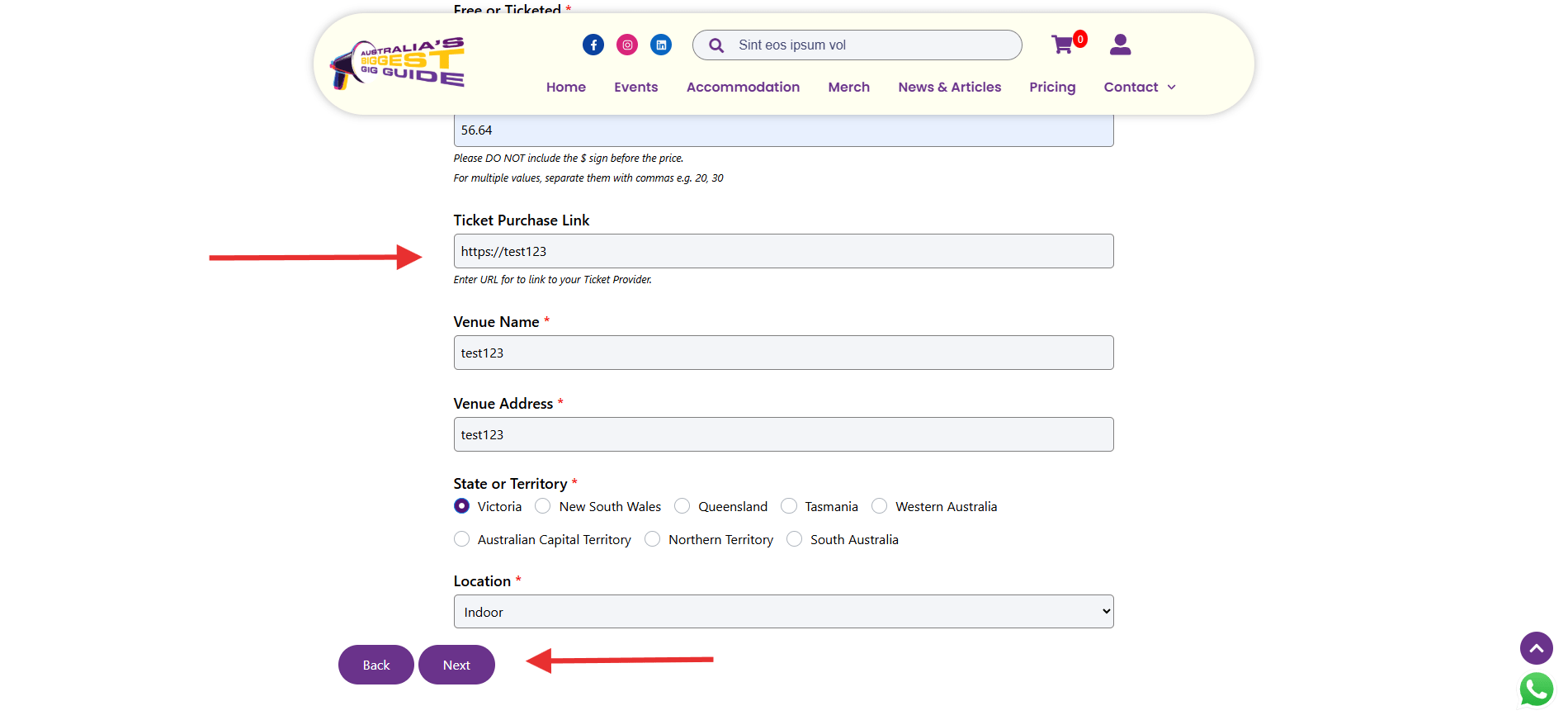
Task: Select the Western Australia radio button
Action: click(x=880, y=505)
